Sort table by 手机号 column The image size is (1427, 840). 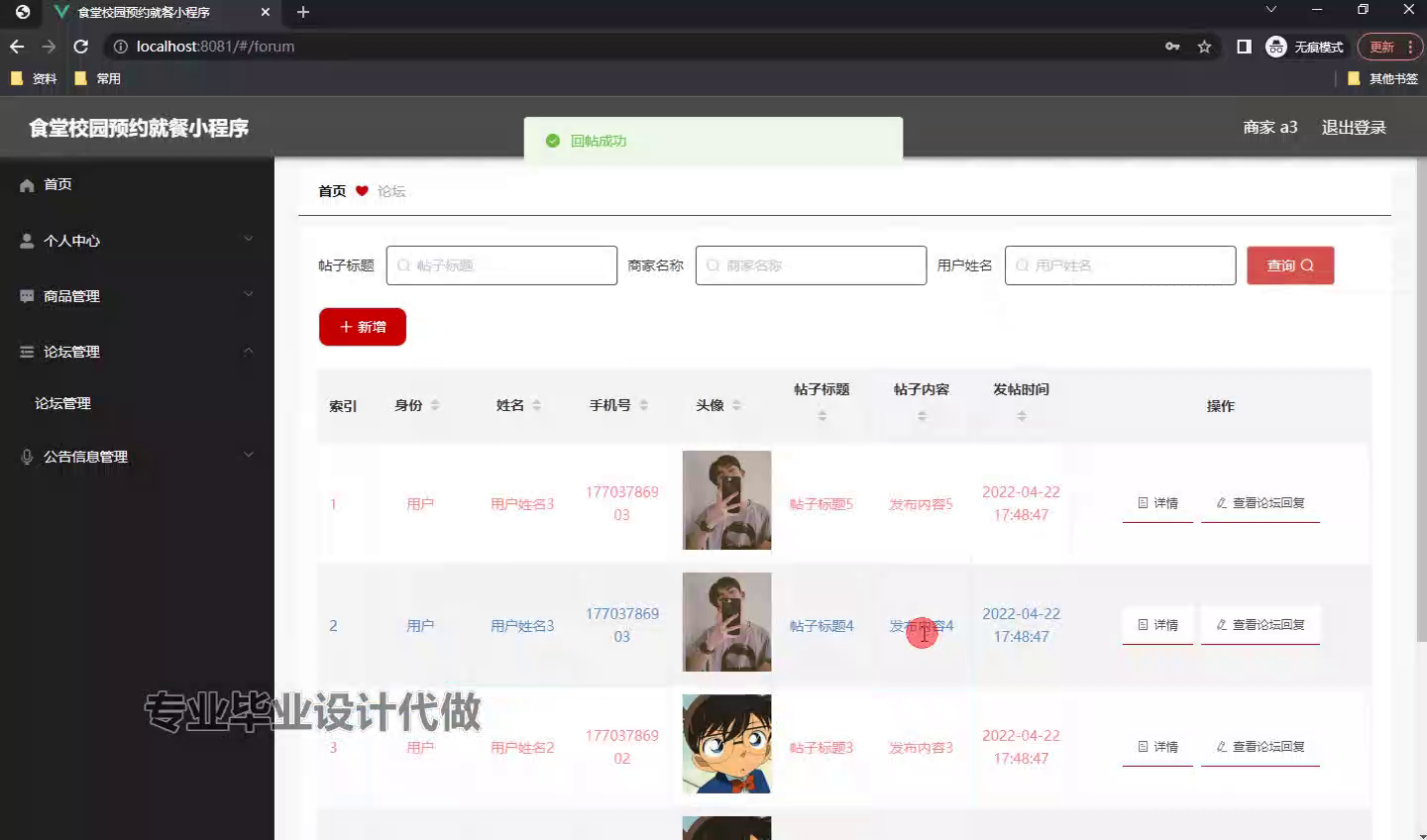(x=643, y=405)
